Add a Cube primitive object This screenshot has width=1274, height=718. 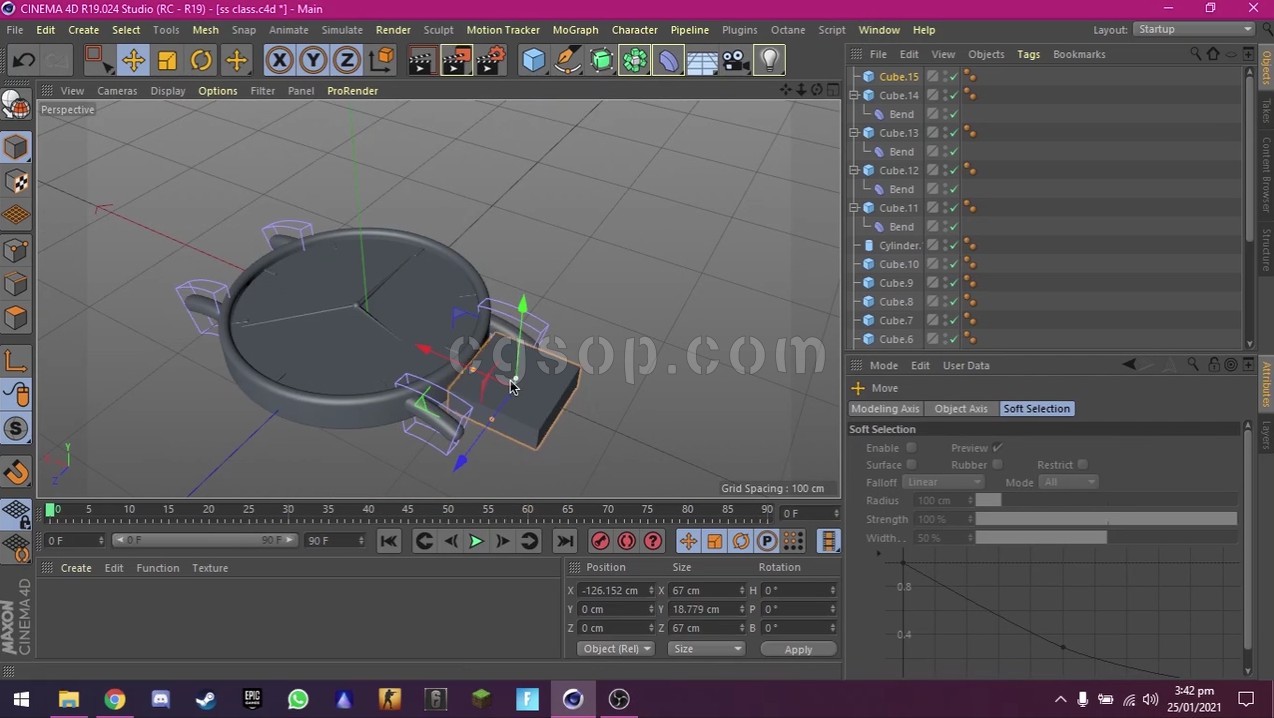[534, 61]
